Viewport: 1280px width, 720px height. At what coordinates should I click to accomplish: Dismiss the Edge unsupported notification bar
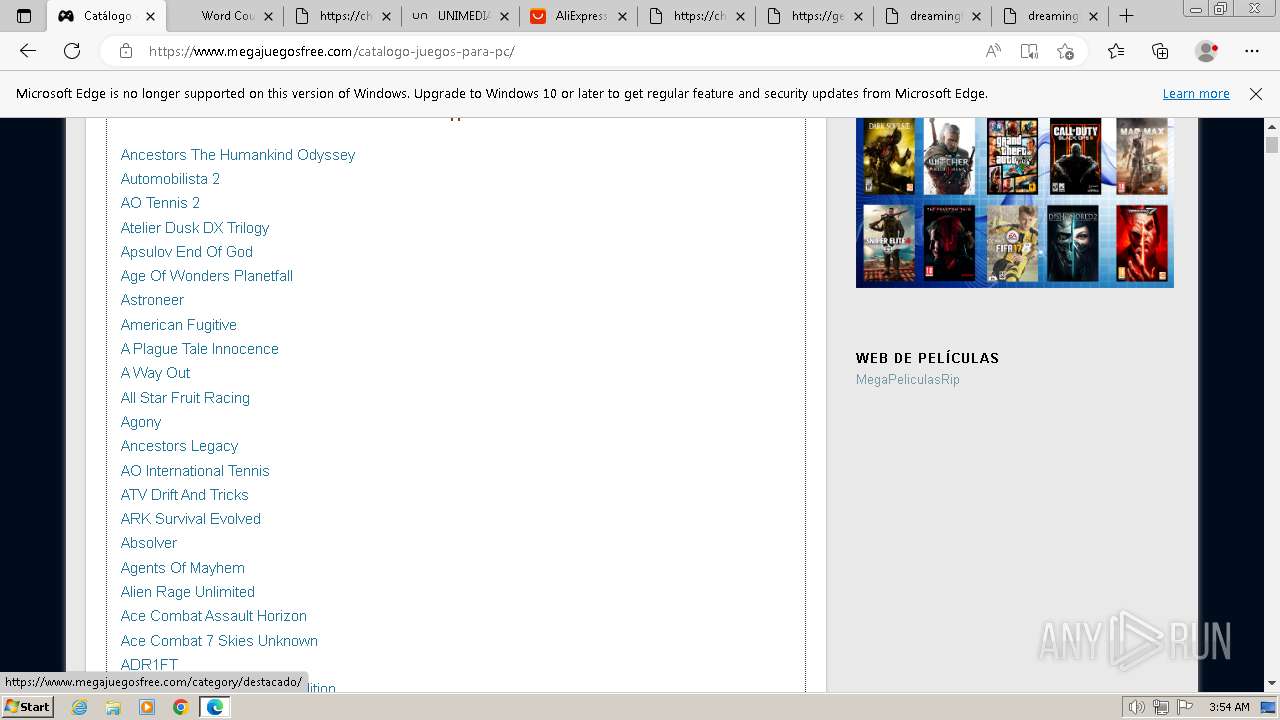coord(1256,94)
